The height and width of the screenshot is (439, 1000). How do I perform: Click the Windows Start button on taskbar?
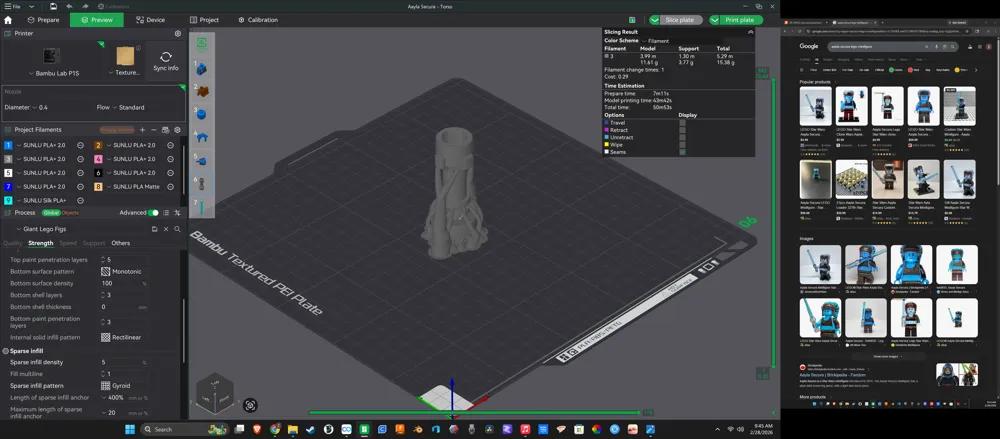130,429
